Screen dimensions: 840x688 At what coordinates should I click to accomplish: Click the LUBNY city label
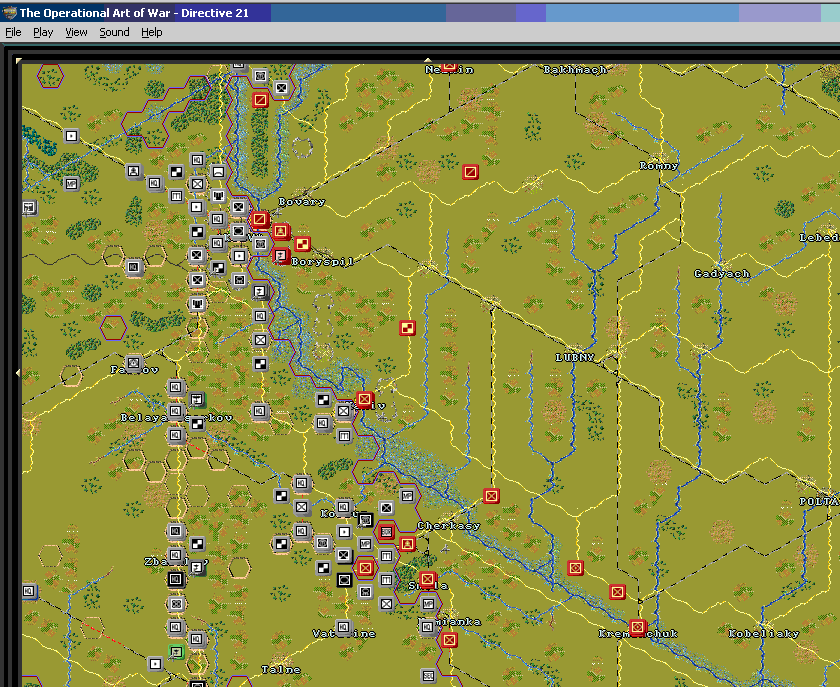(x=575, y=357)
